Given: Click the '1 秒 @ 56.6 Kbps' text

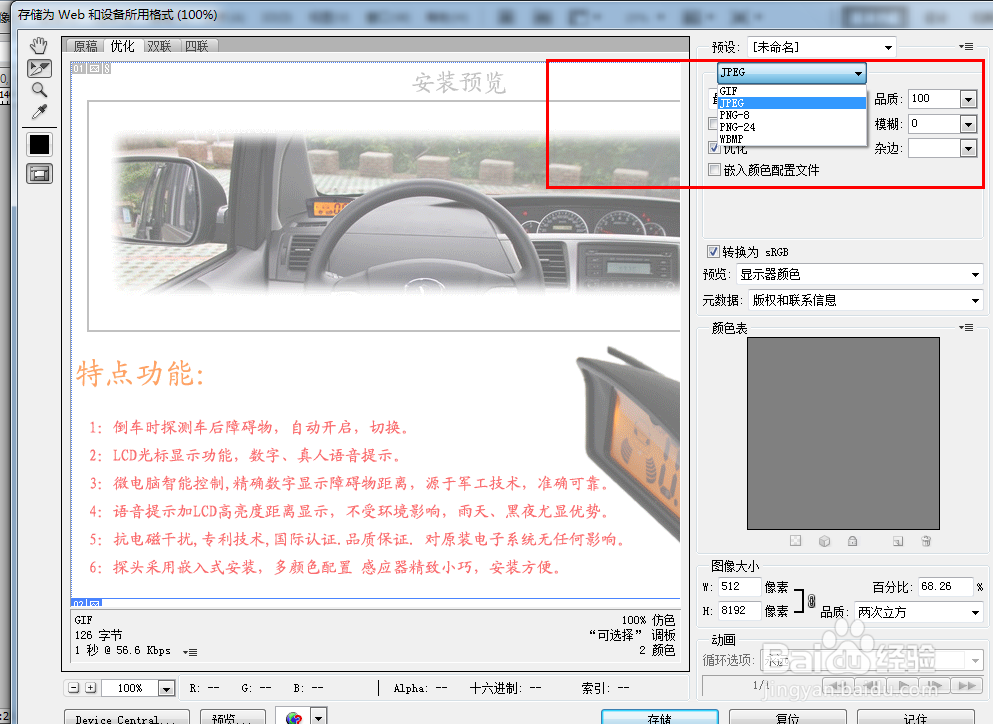Looking at the screenshot, I should coord(122,651).
